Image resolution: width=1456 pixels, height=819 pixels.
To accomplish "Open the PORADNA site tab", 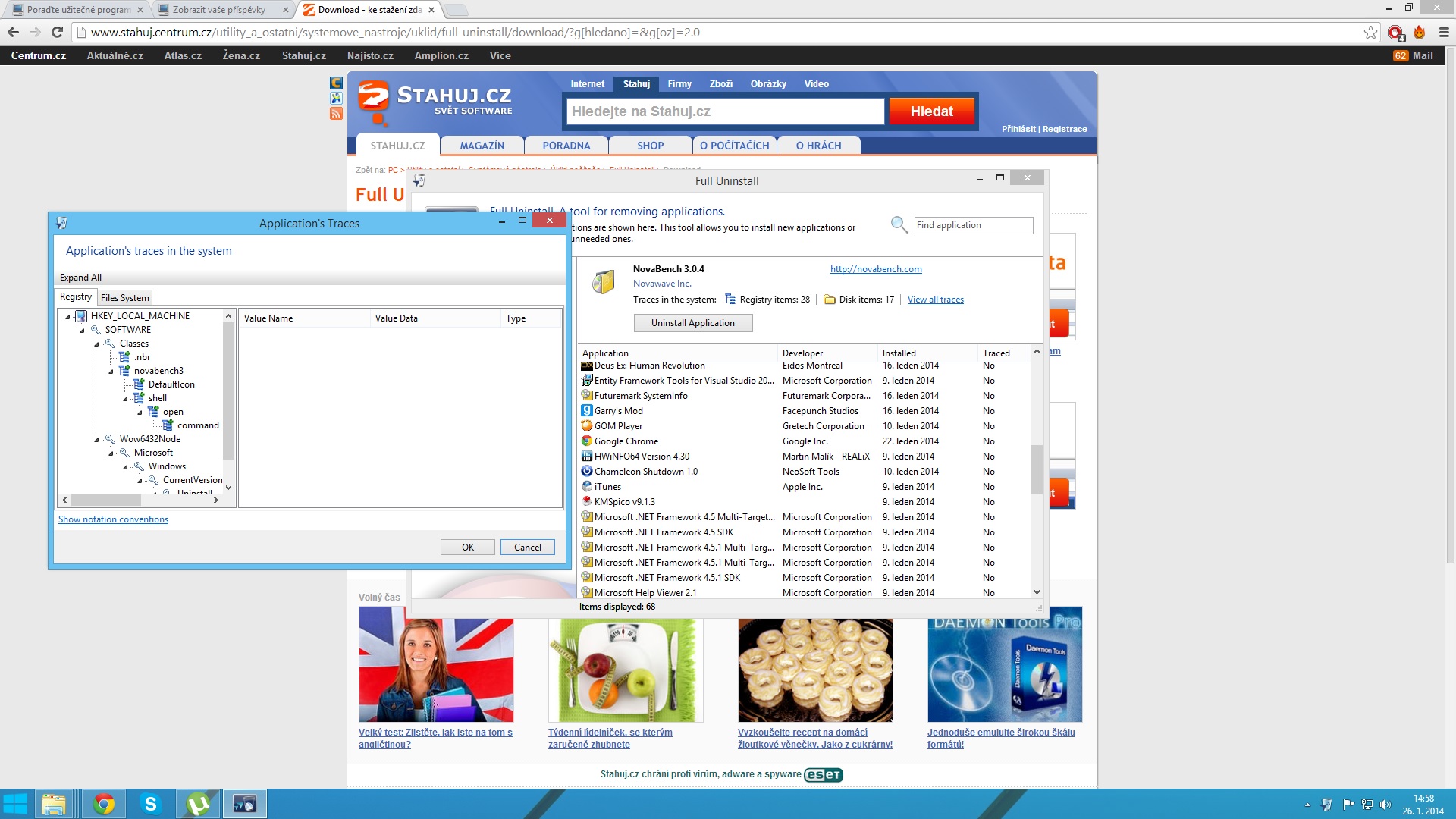I will [566, 146].
